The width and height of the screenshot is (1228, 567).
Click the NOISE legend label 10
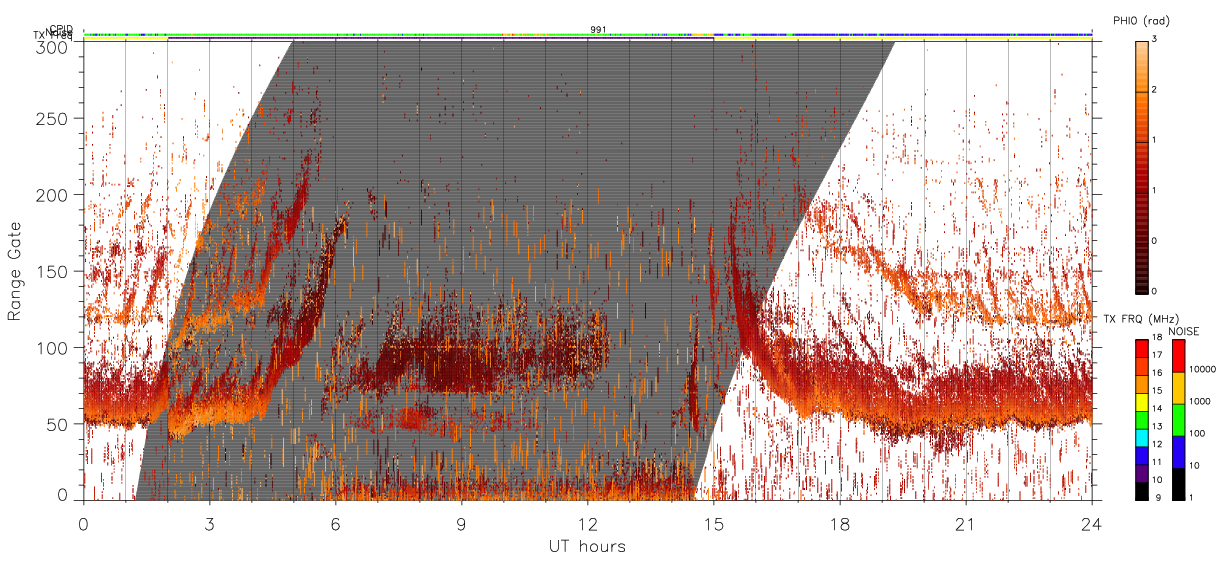[x=1195, y=465]
